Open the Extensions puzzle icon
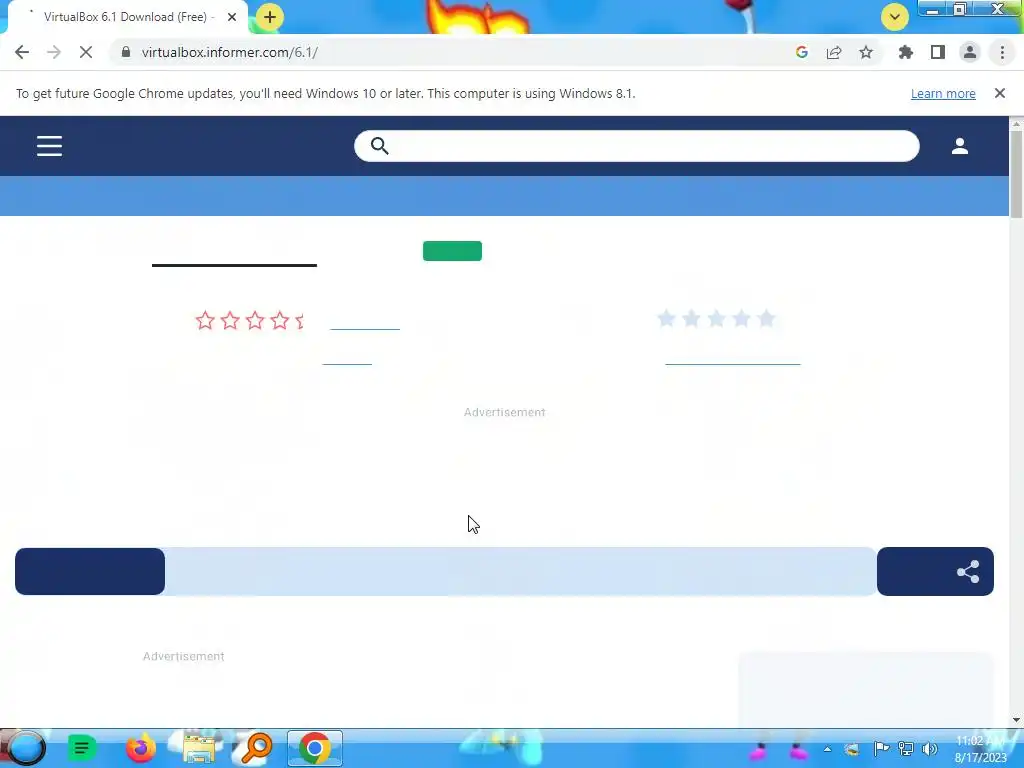The image size is (1024, 768). tap(905, 52)
